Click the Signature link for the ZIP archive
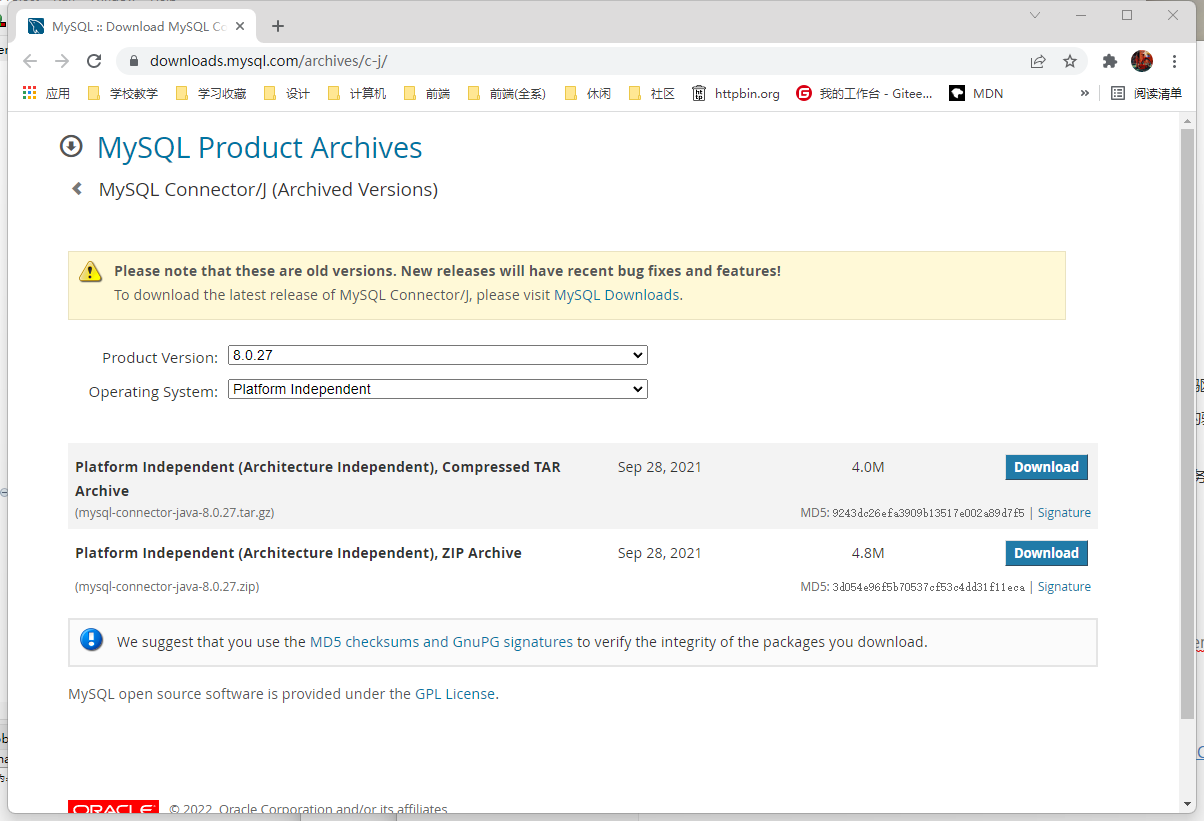This screenshot has height=821, width=1204. pyautogui.click(x=1064, y=586)
